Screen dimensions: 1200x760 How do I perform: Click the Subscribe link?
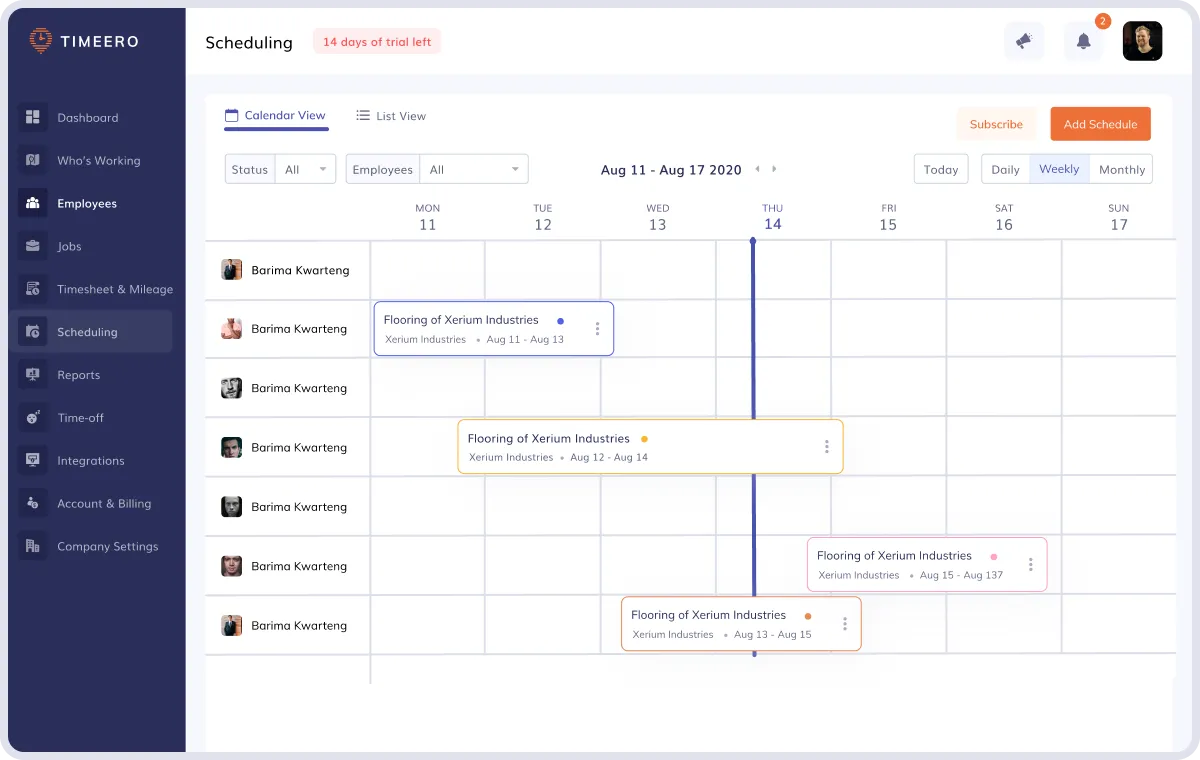click(x=996, y=123)
